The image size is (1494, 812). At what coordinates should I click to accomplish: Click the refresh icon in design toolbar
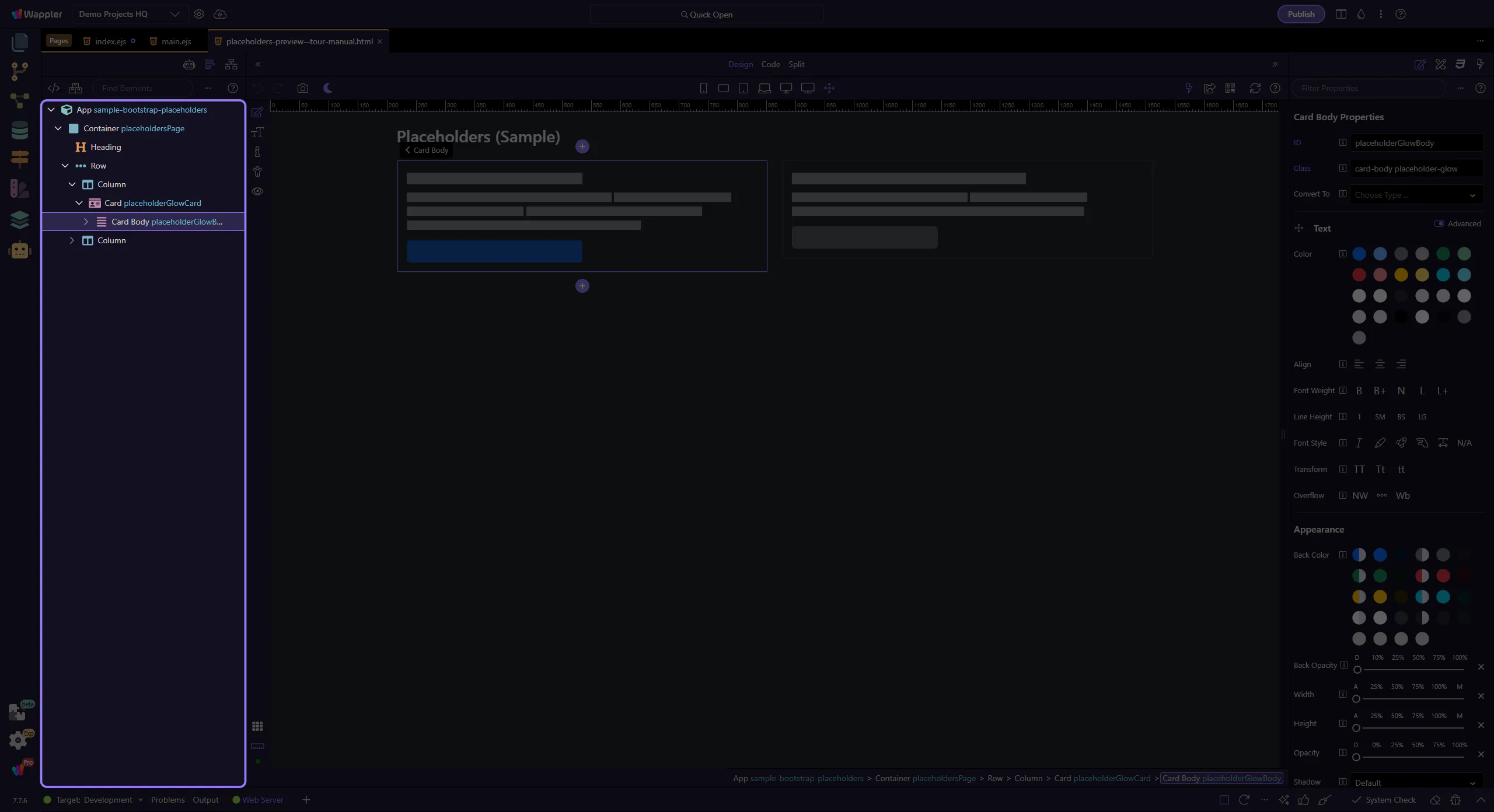click(1255, 88)
